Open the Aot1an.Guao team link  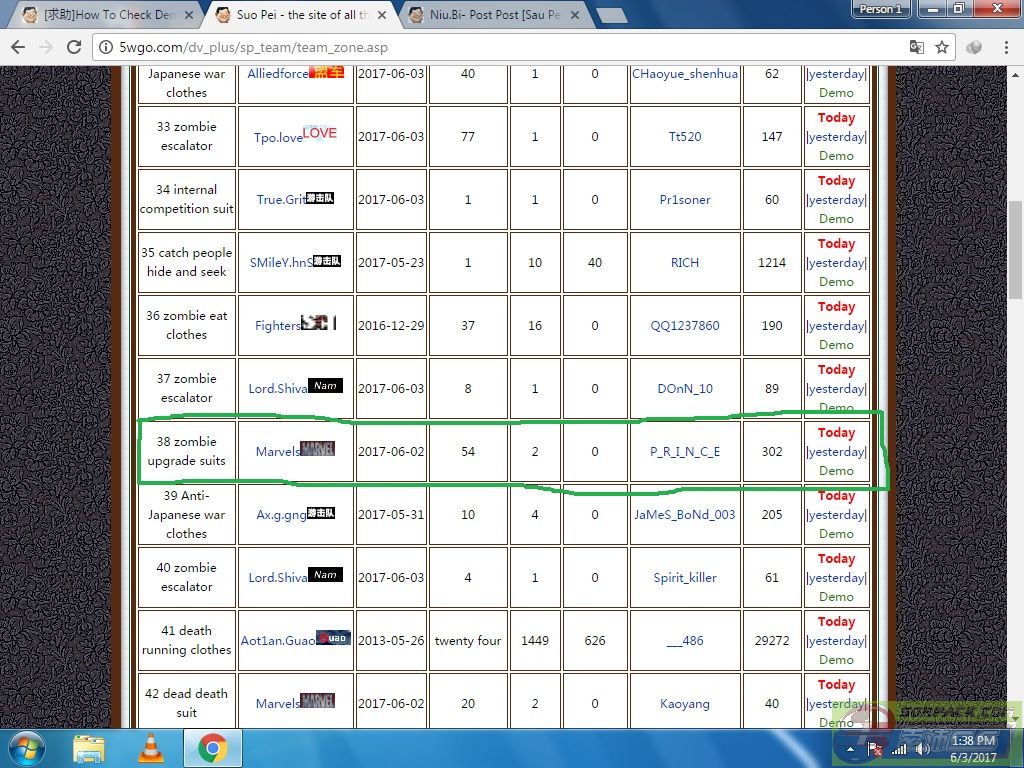278,640
